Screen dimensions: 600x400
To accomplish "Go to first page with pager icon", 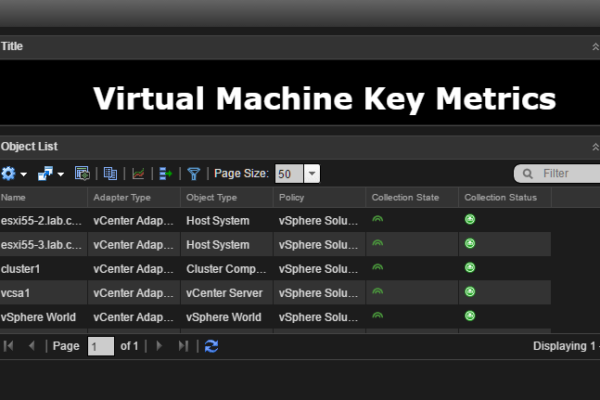I will (8, 346).
